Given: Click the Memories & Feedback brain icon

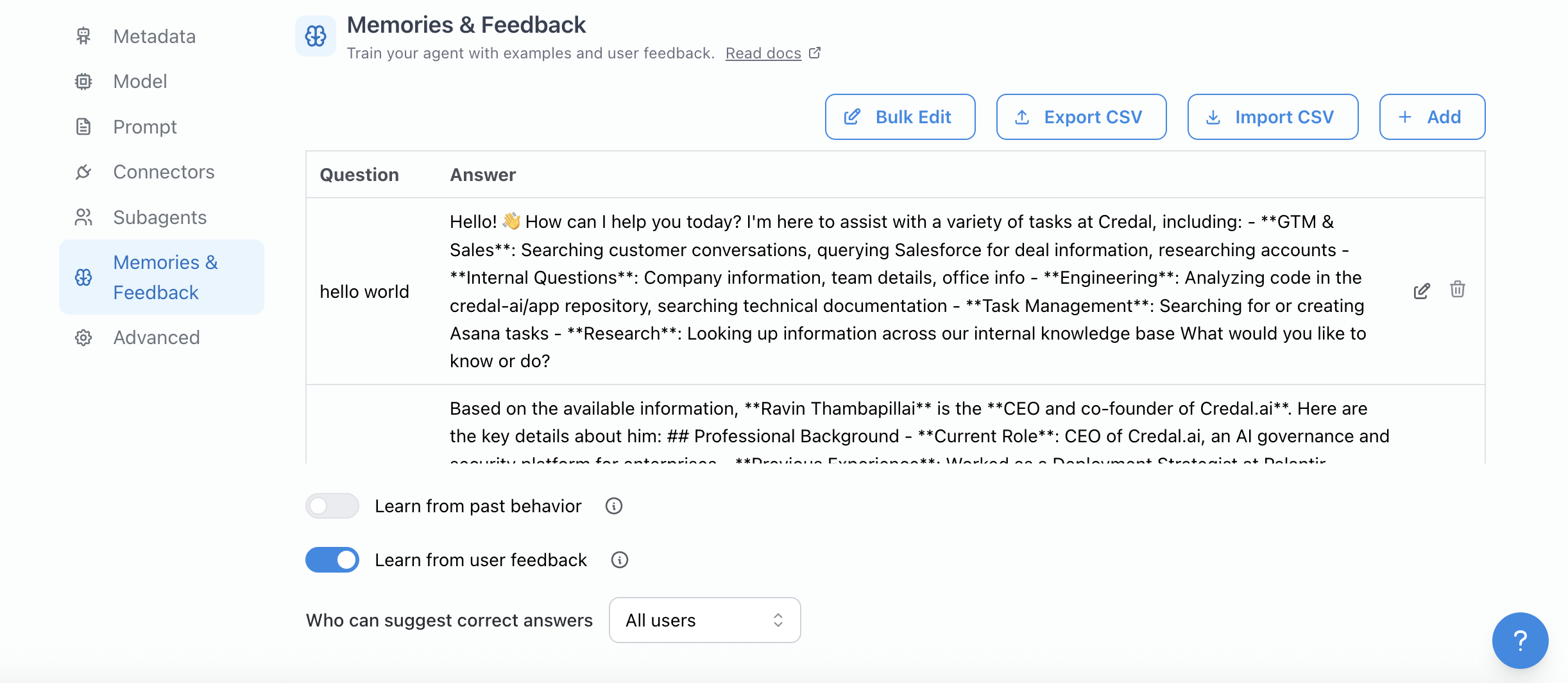Looking at the screenshot, I should coord(83,277).
